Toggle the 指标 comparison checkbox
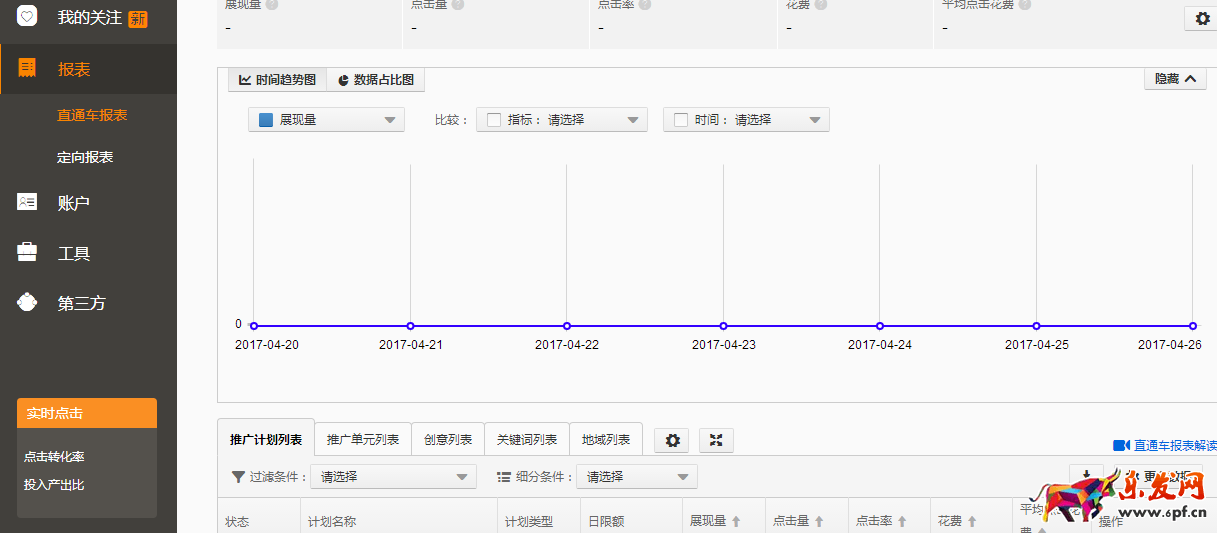 click(x=493, y=120)
